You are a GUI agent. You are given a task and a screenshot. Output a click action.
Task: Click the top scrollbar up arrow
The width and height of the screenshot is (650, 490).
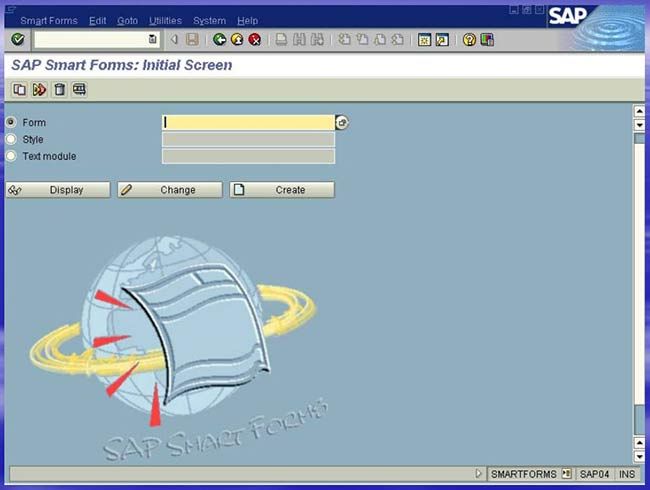[639, 111]
